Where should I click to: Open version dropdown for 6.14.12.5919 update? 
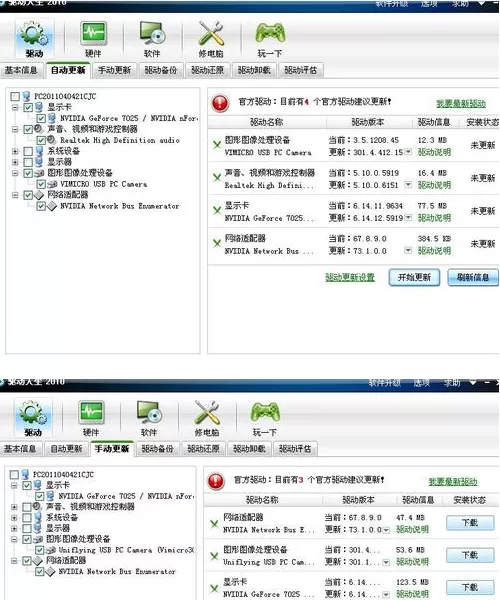408,217
